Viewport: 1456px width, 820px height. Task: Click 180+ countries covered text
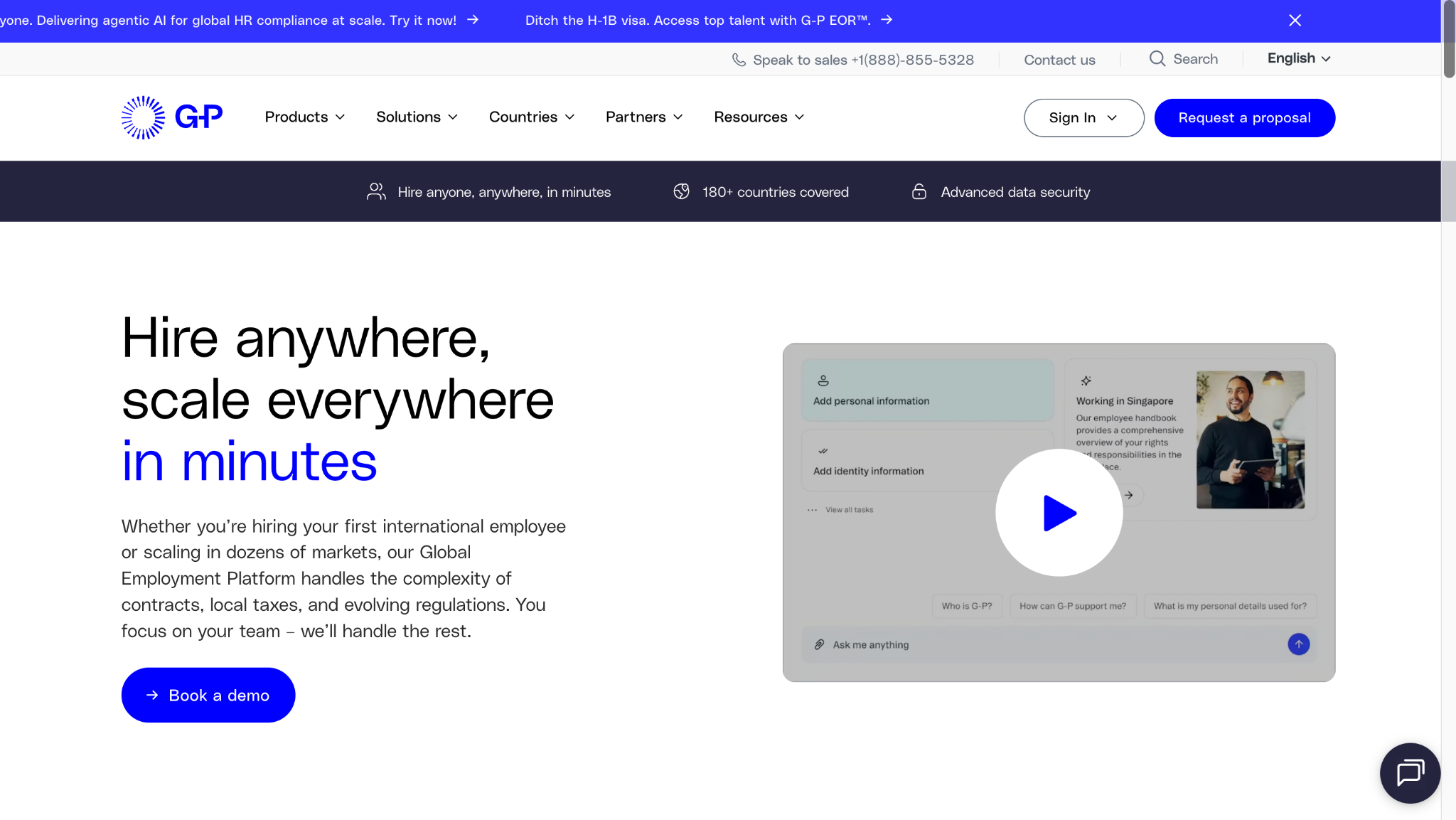pos(776,192)
